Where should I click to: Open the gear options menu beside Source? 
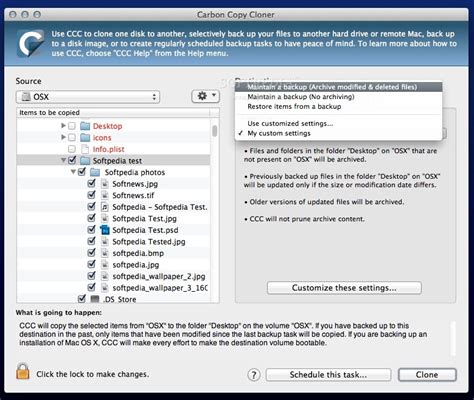205,96
